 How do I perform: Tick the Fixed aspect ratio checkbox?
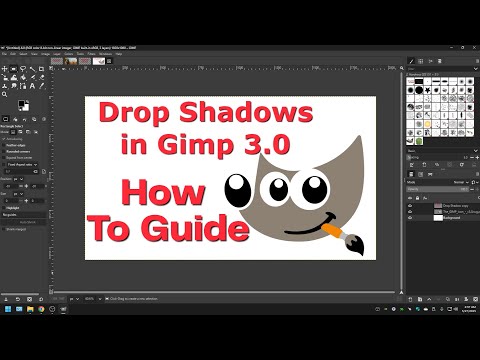pos(4,164)
